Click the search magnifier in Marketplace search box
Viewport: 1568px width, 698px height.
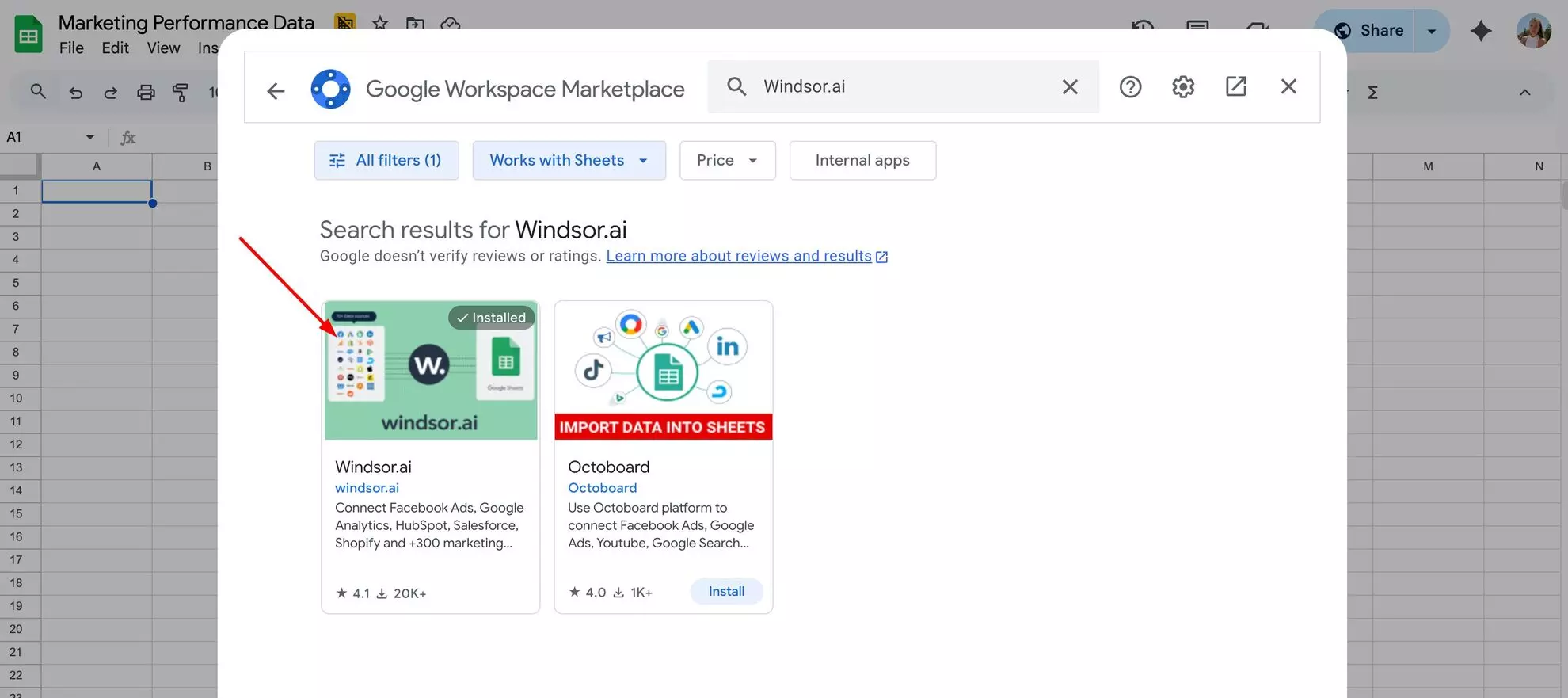(x=736, y=86)
